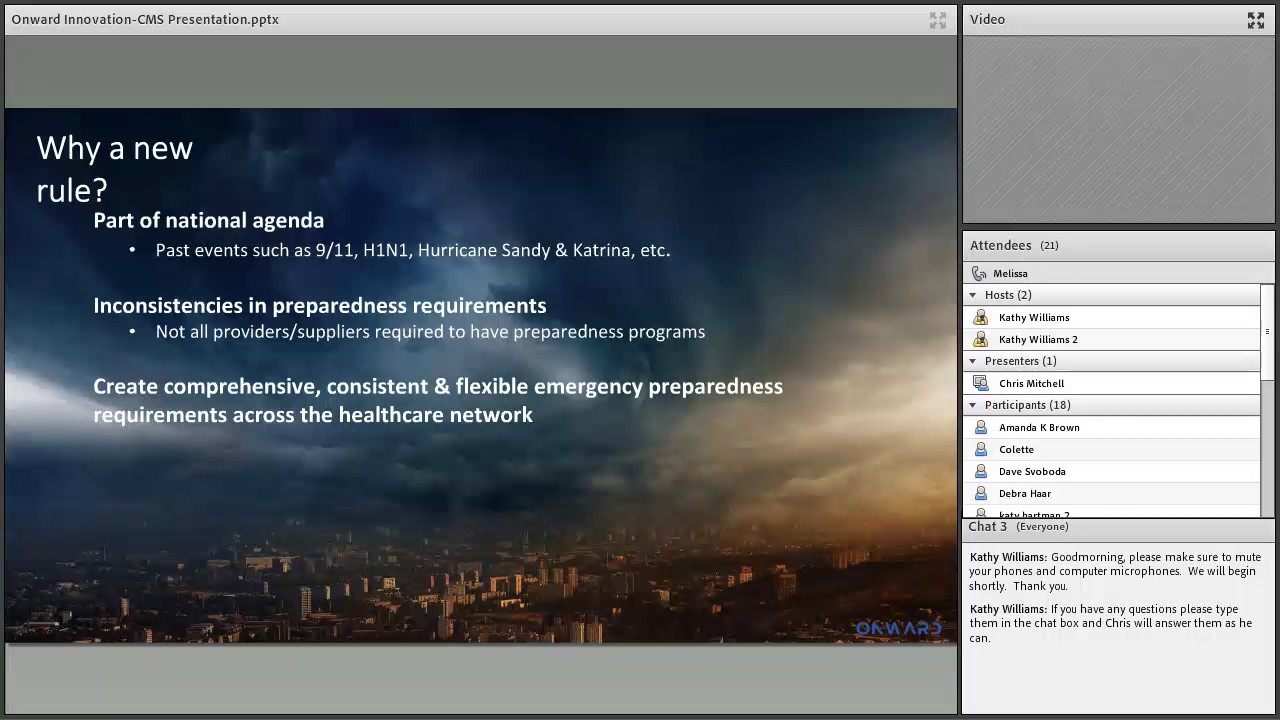
Task: Click participant icon beside Colette
Action: click(980, 450)
